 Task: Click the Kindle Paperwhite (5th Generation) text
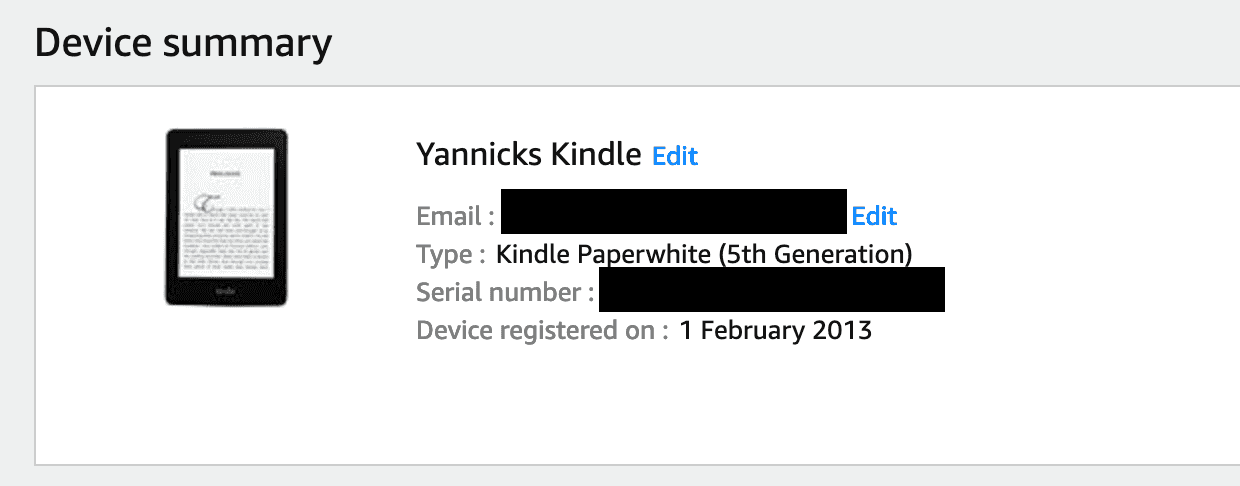(704, 254)
